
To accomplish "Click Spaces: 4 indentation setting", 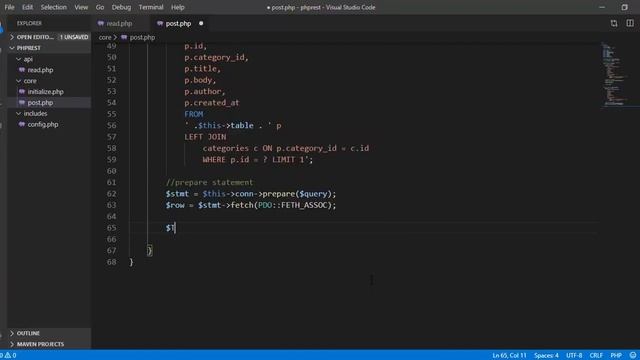I will (546, 356).
